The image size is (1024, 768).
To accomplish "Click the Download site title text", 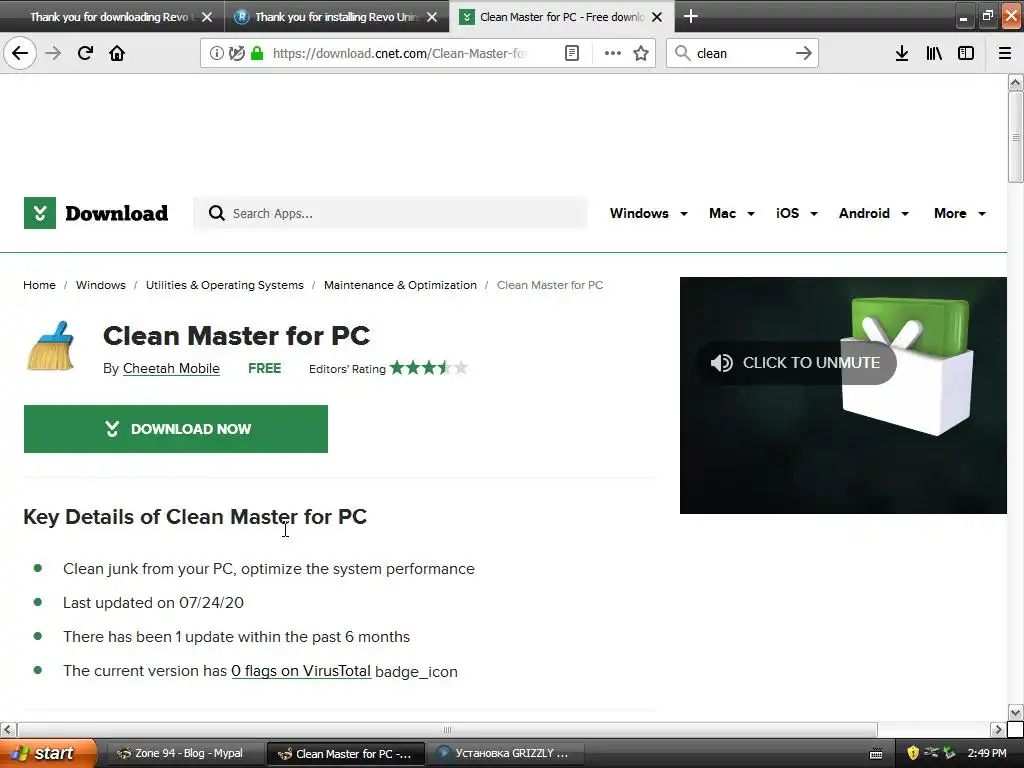I will point(117,213).
